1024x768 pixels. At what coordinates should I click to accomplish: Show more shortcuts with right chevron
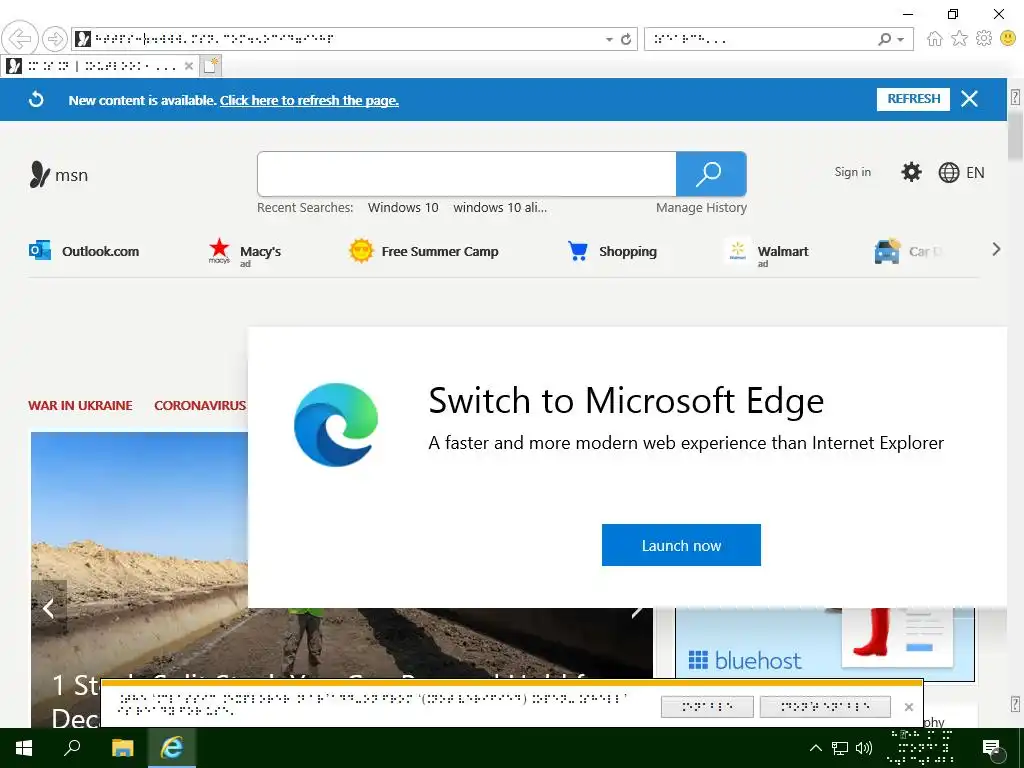pyautogui.click(x=996, y=249)
